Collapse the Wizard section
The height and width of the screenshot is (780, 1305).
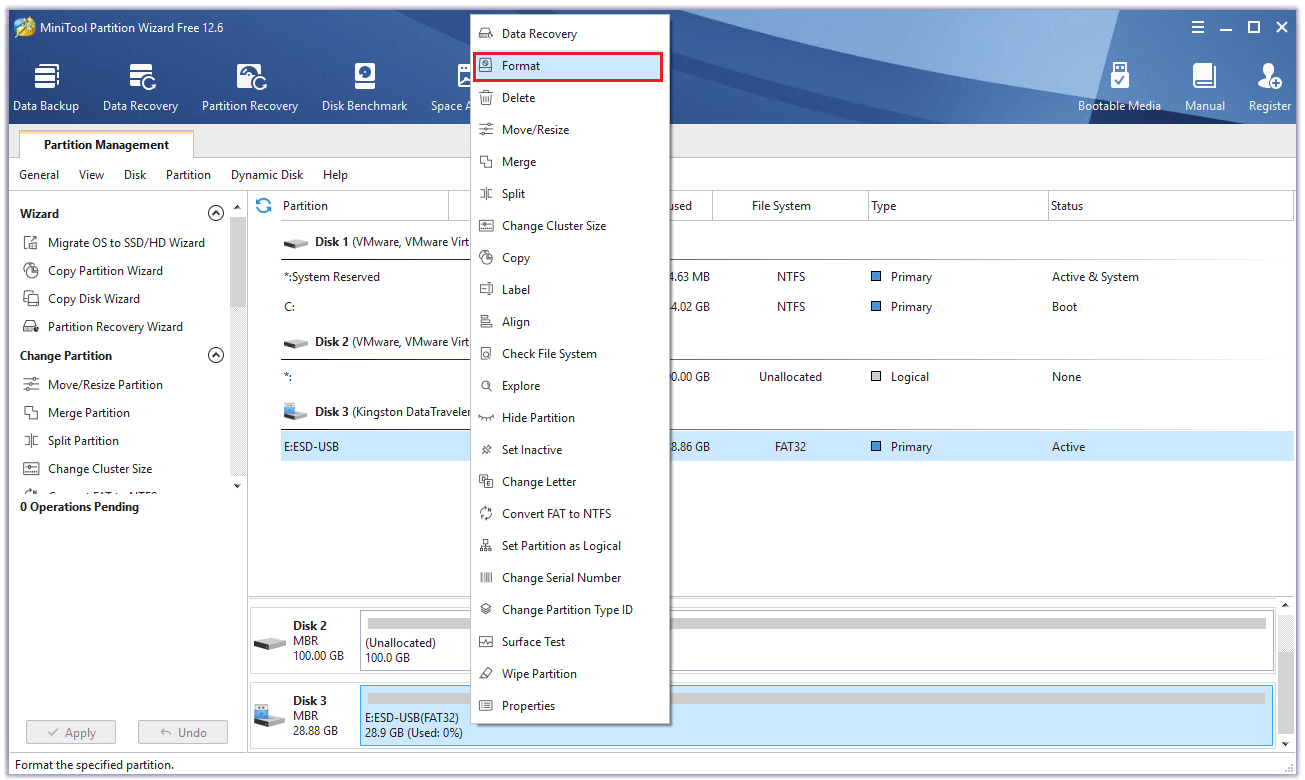215,214
